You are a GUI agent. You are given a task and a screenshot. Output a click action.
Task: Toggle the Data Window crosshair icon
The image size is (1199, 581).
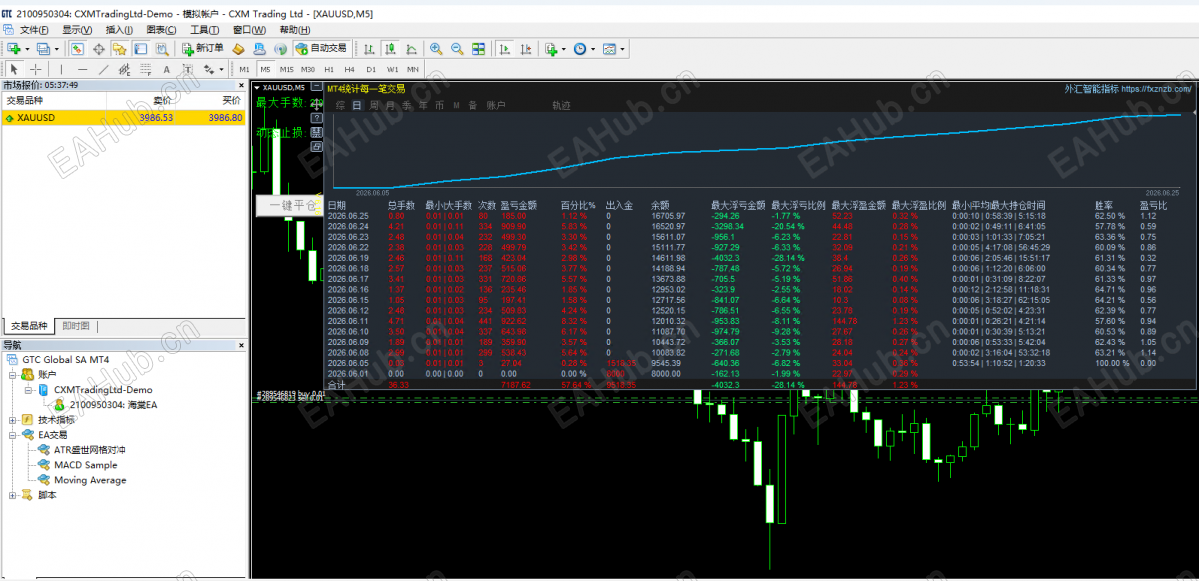coord(99,49)
